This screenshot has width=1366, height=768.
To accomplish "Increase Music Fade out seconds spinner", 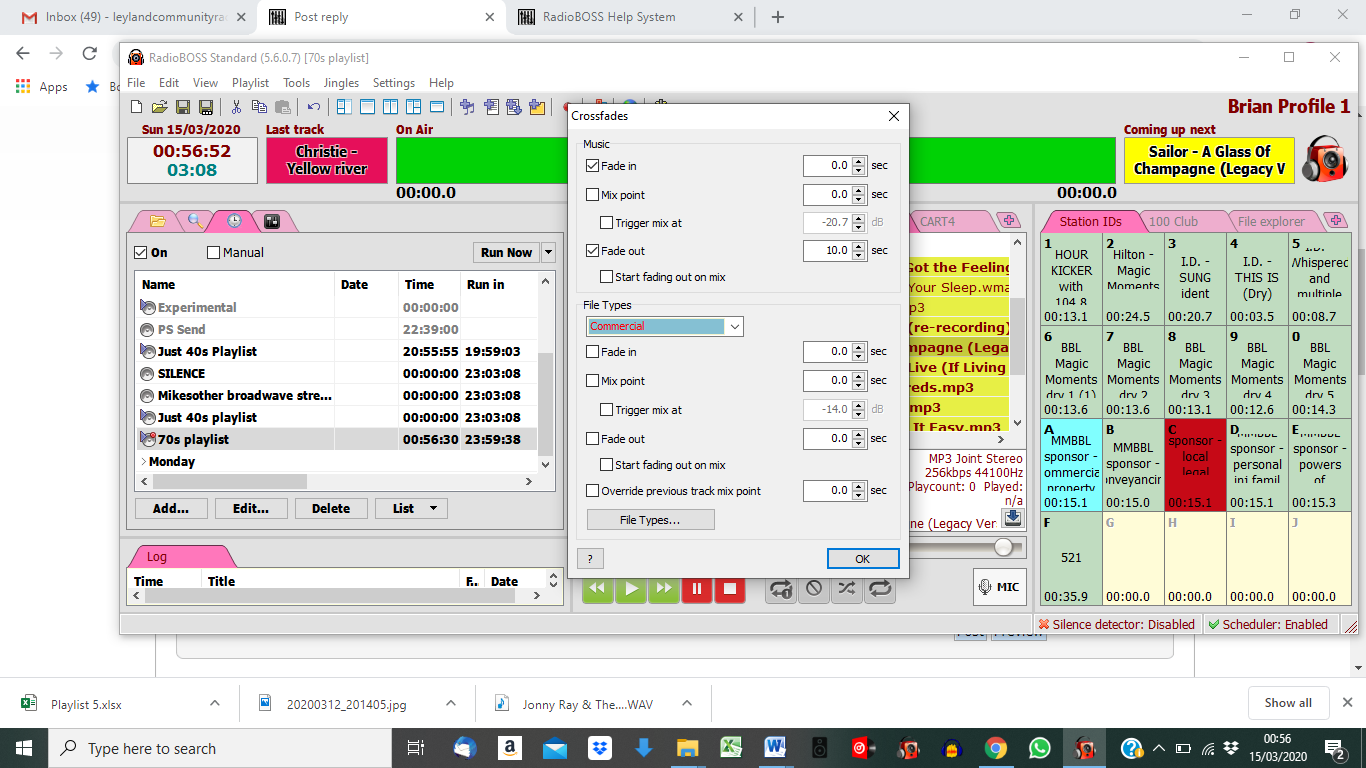I will (x=859, y=246).
